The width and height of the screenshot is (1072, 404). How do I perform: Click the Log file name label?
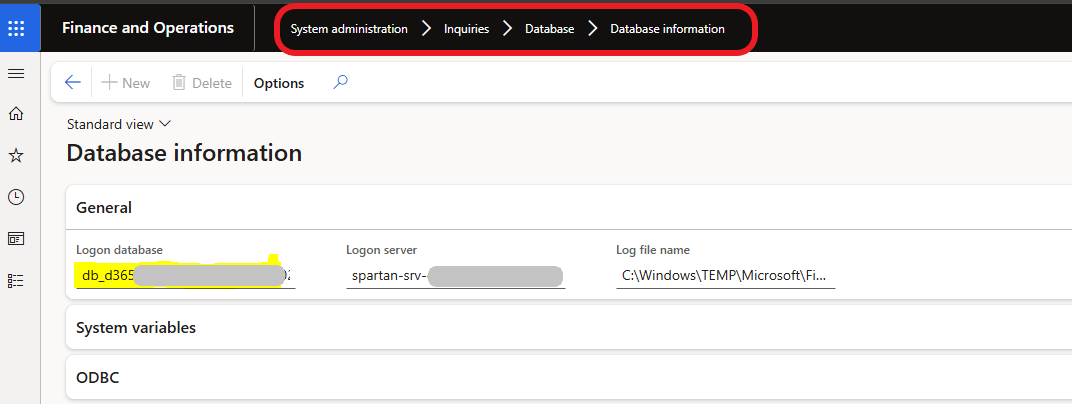pos(653,250)
